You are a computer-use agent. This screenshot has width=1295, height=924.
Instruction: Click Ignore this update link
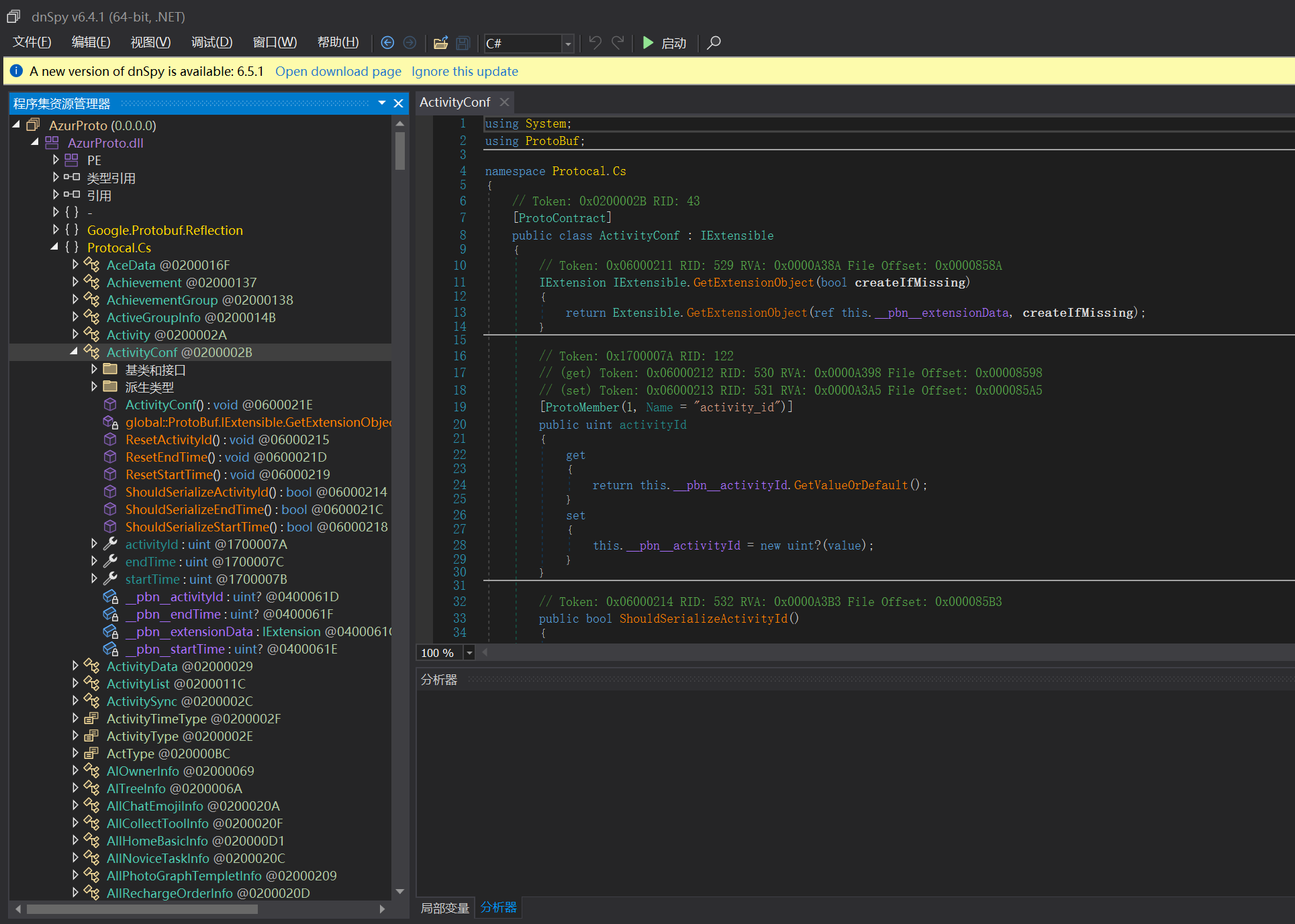(465, 71)
